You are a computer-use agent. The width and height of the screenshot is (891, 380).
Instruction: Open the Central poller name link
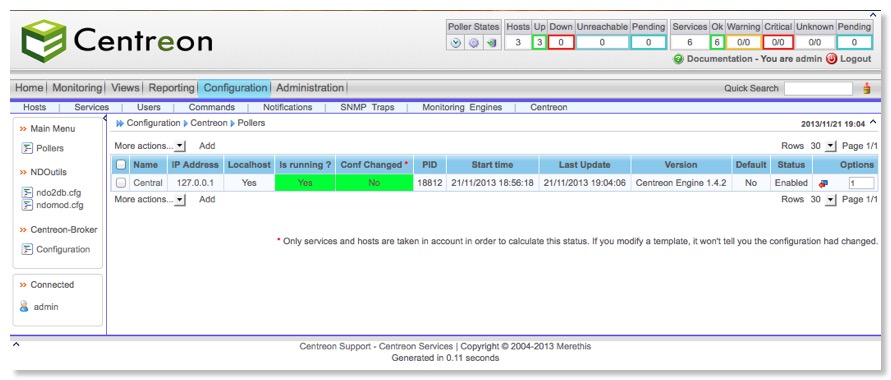[148, 183]
